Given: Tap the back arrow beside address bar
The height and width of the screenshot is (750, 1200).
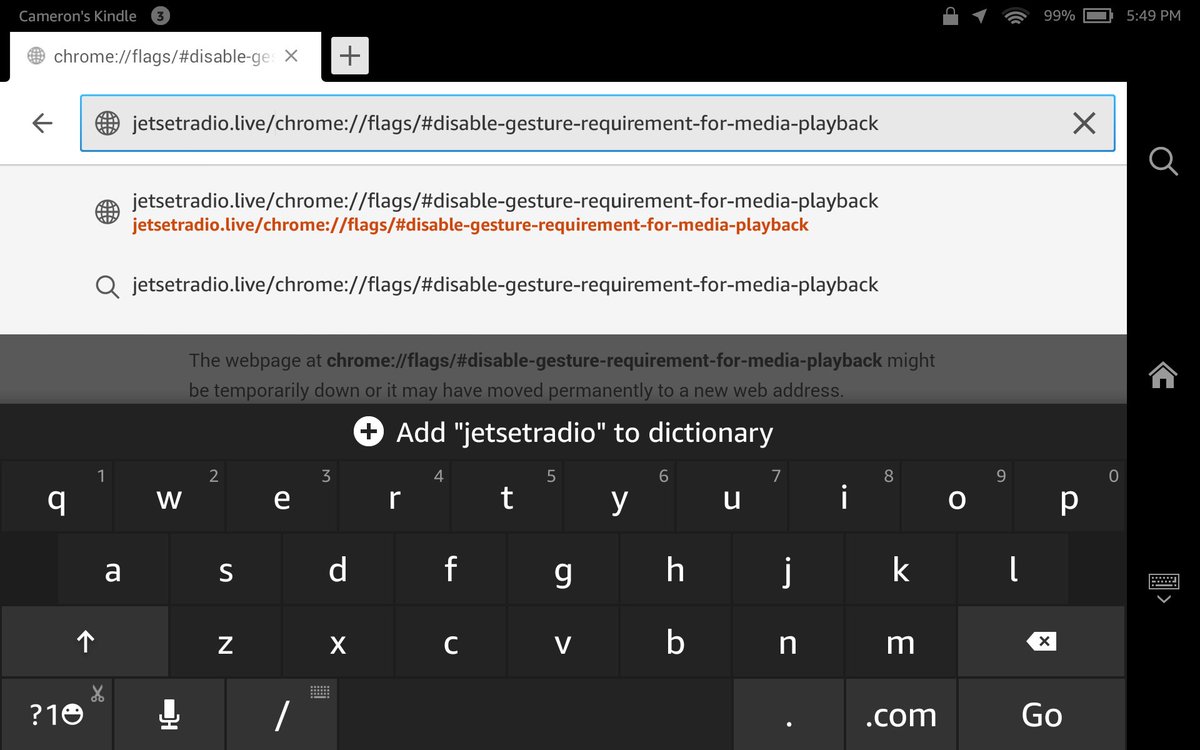Looking at the screenshot, I should [x=42, y=123].
